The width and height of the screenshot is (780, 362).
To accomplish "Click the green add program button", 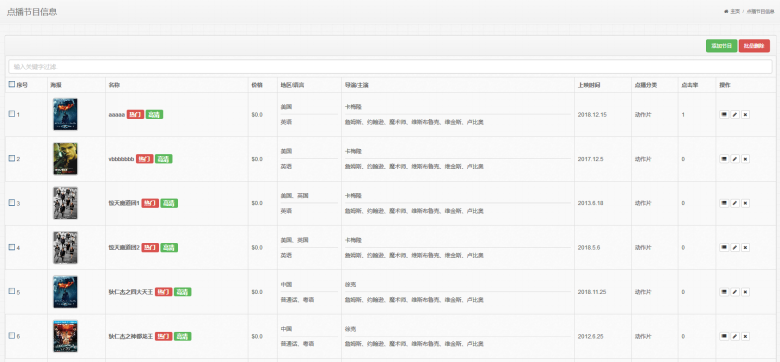I will (x=721, y=46).
